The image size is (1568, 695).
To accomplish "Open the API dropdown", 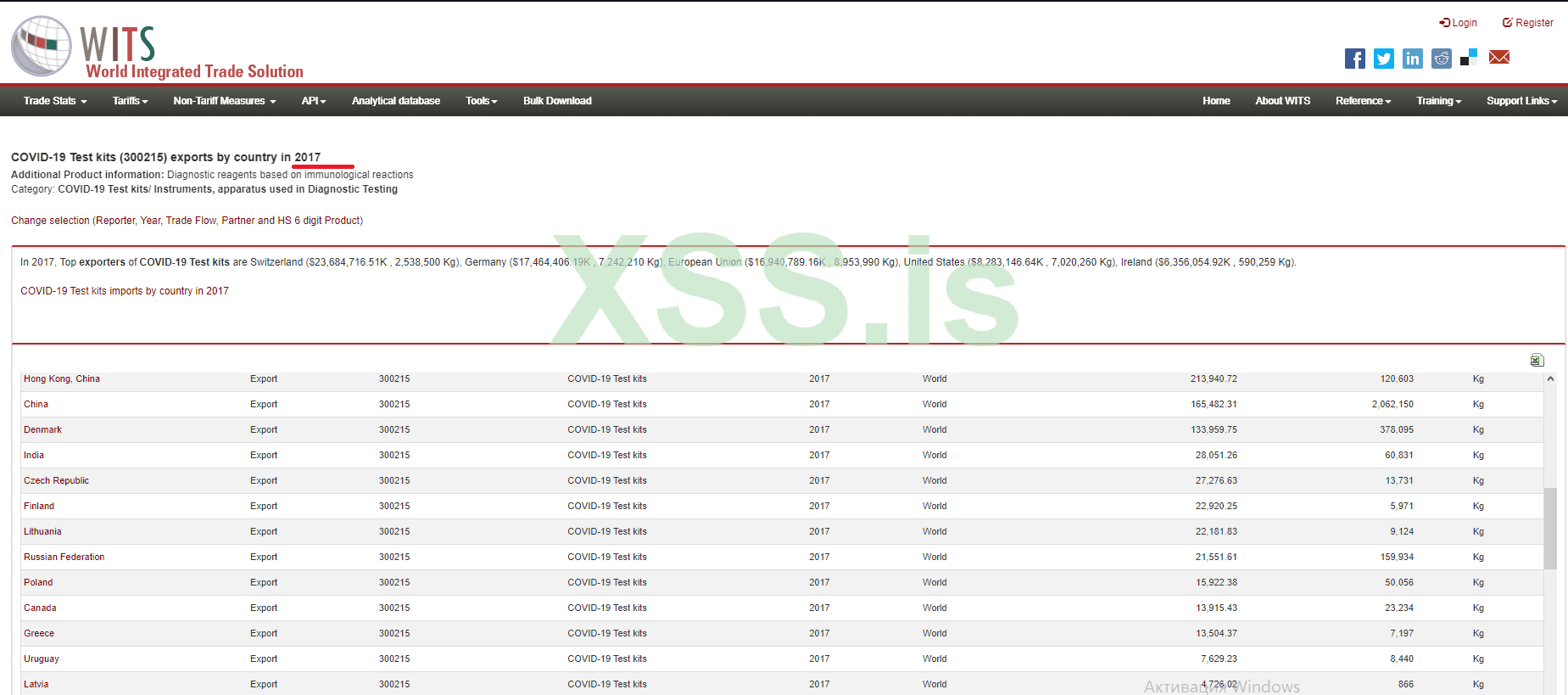I will tap(314, 101).
